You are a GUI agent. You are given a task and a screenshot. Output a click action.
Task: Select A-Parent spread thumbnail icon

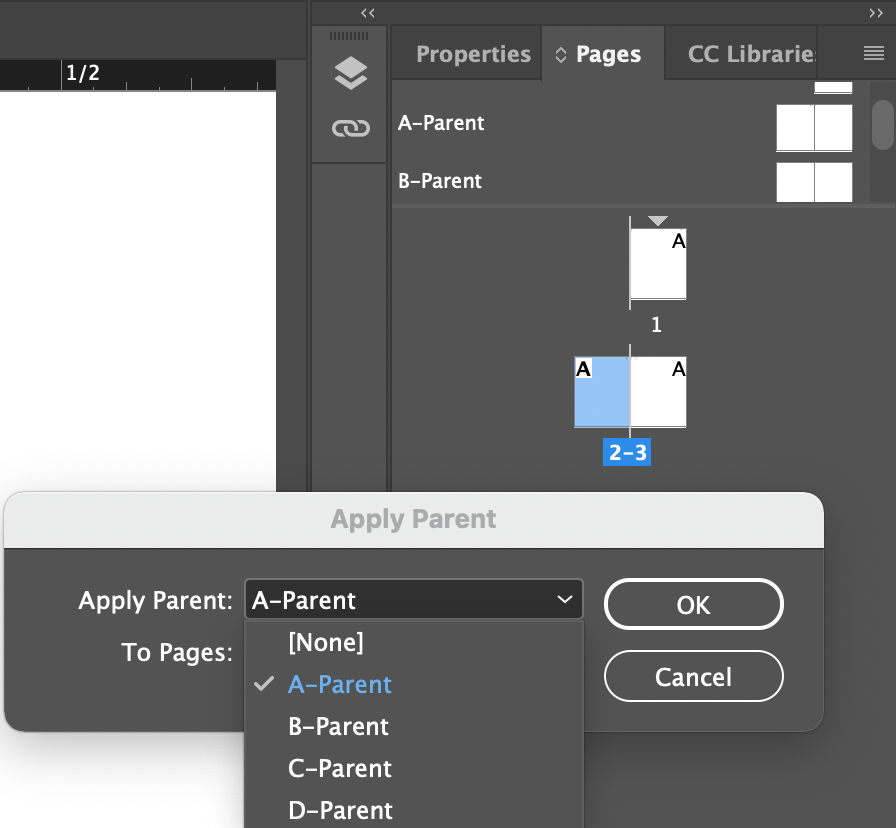coord(814,127)
